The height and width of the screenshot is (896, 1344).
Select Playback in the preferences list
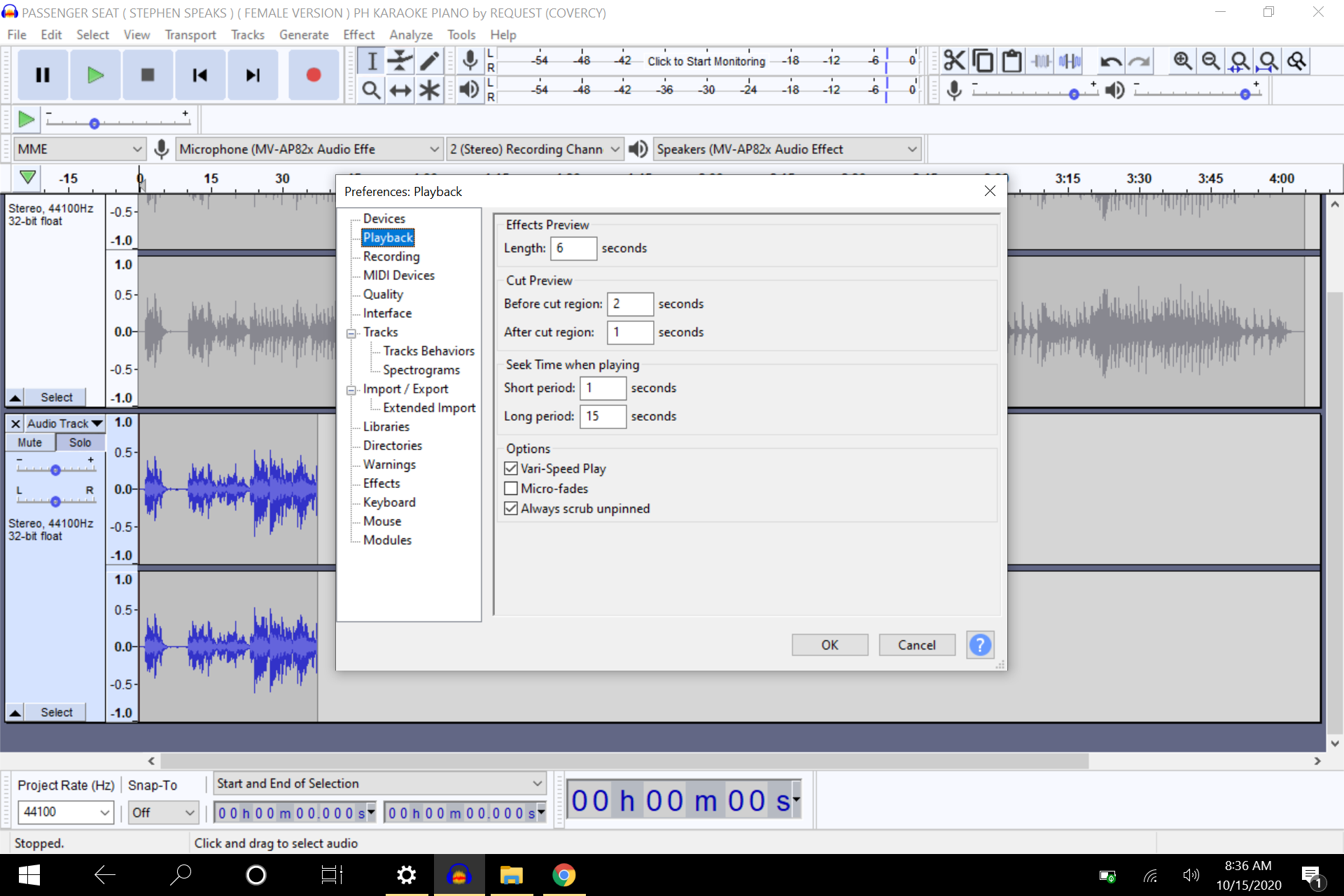pos(388,237)
